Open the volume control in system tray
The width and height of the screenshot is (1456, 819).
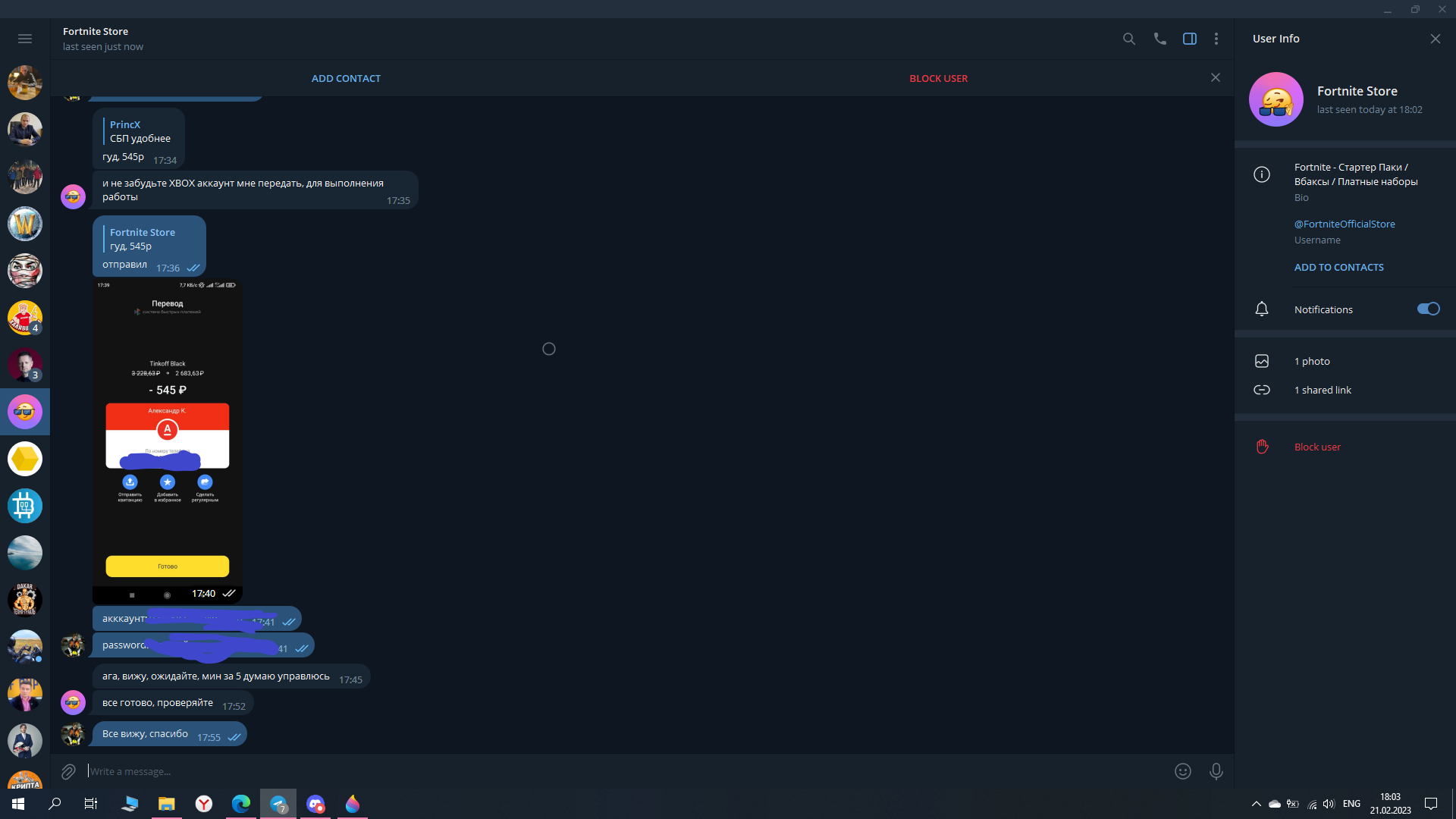[x=1329, y=804]
